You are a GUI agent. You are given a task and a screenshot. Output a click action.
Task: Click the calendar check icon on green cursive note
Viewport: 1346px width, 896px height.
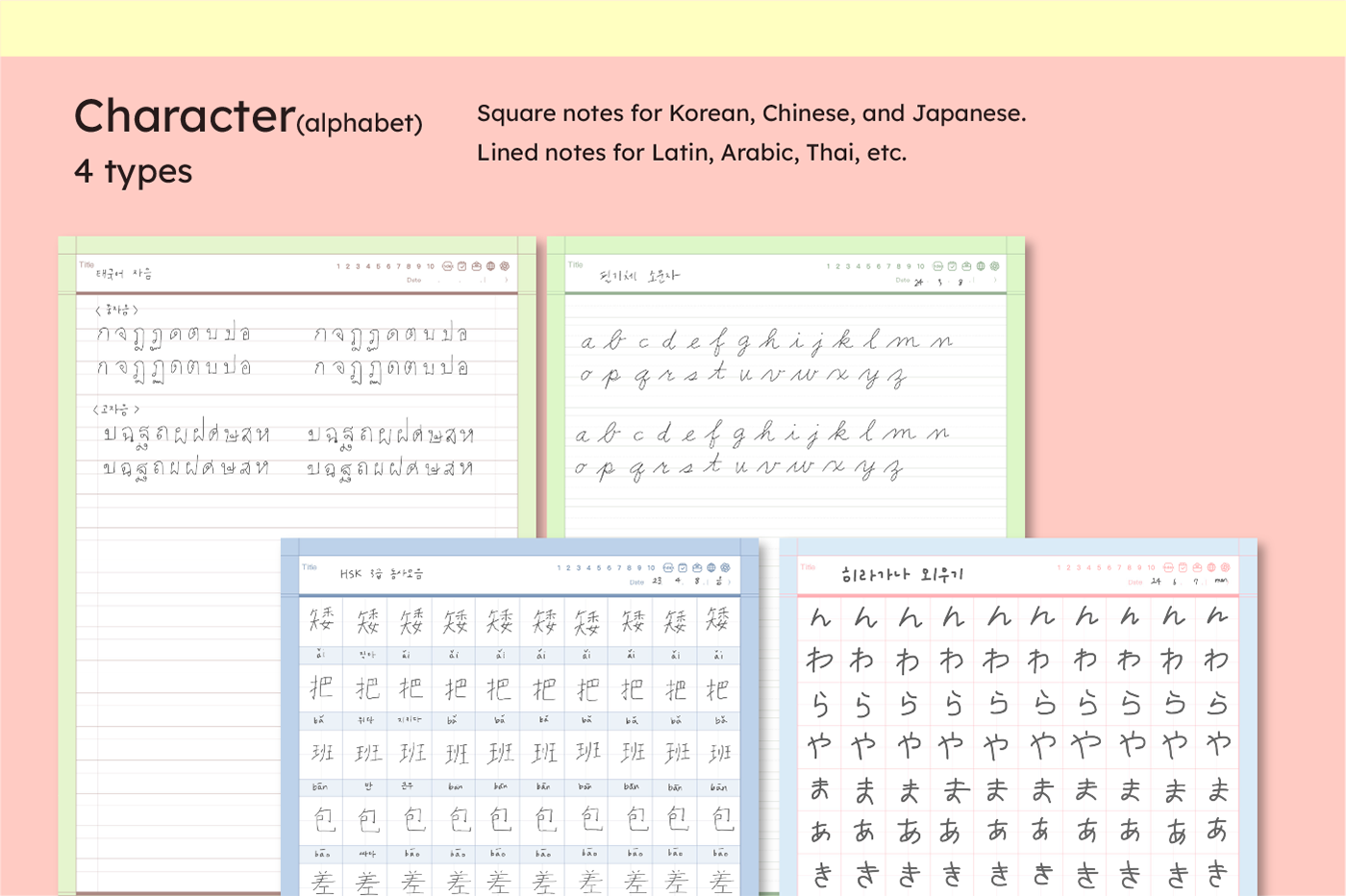click(952, 266)
